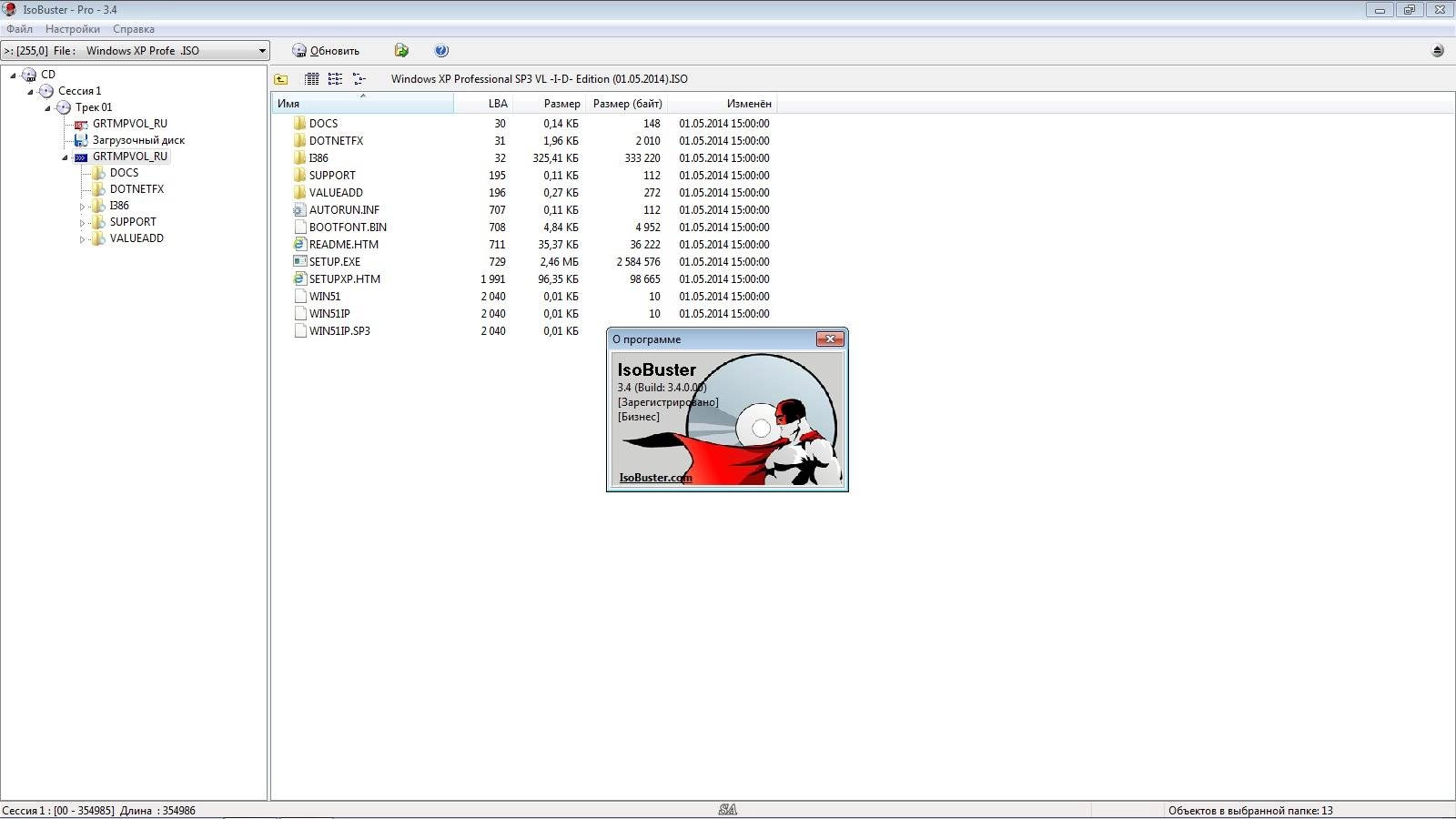This screenshot has width=1456, height=819.
Task: Sort by the Имя column header
Action: click(362, 103)
